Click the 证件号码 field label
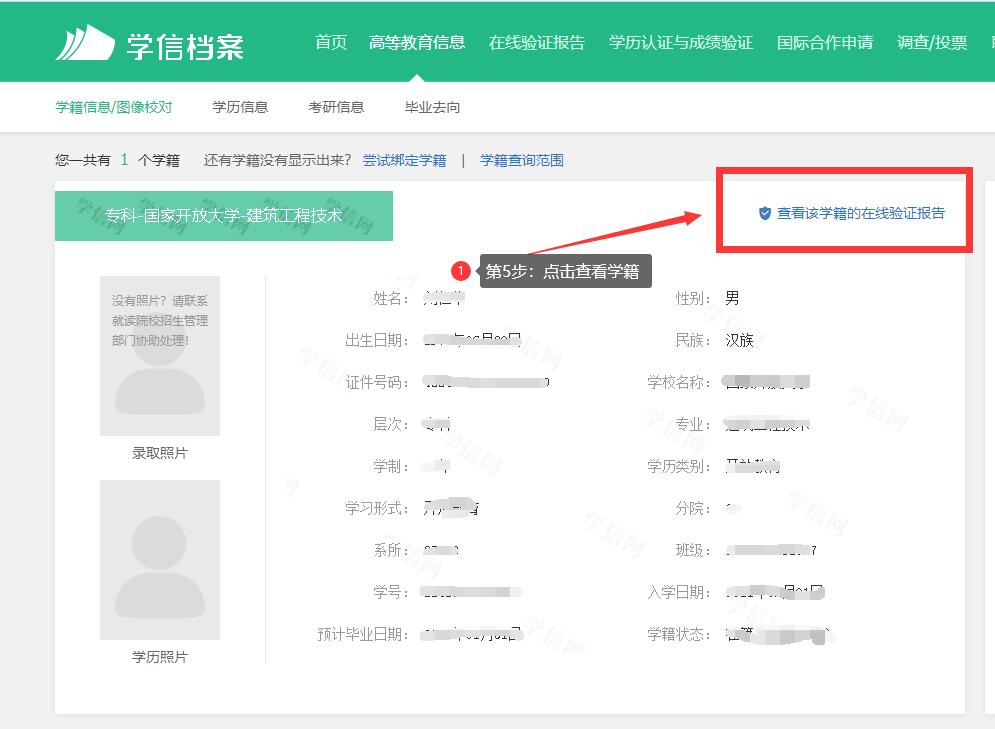 coord(377,383)
